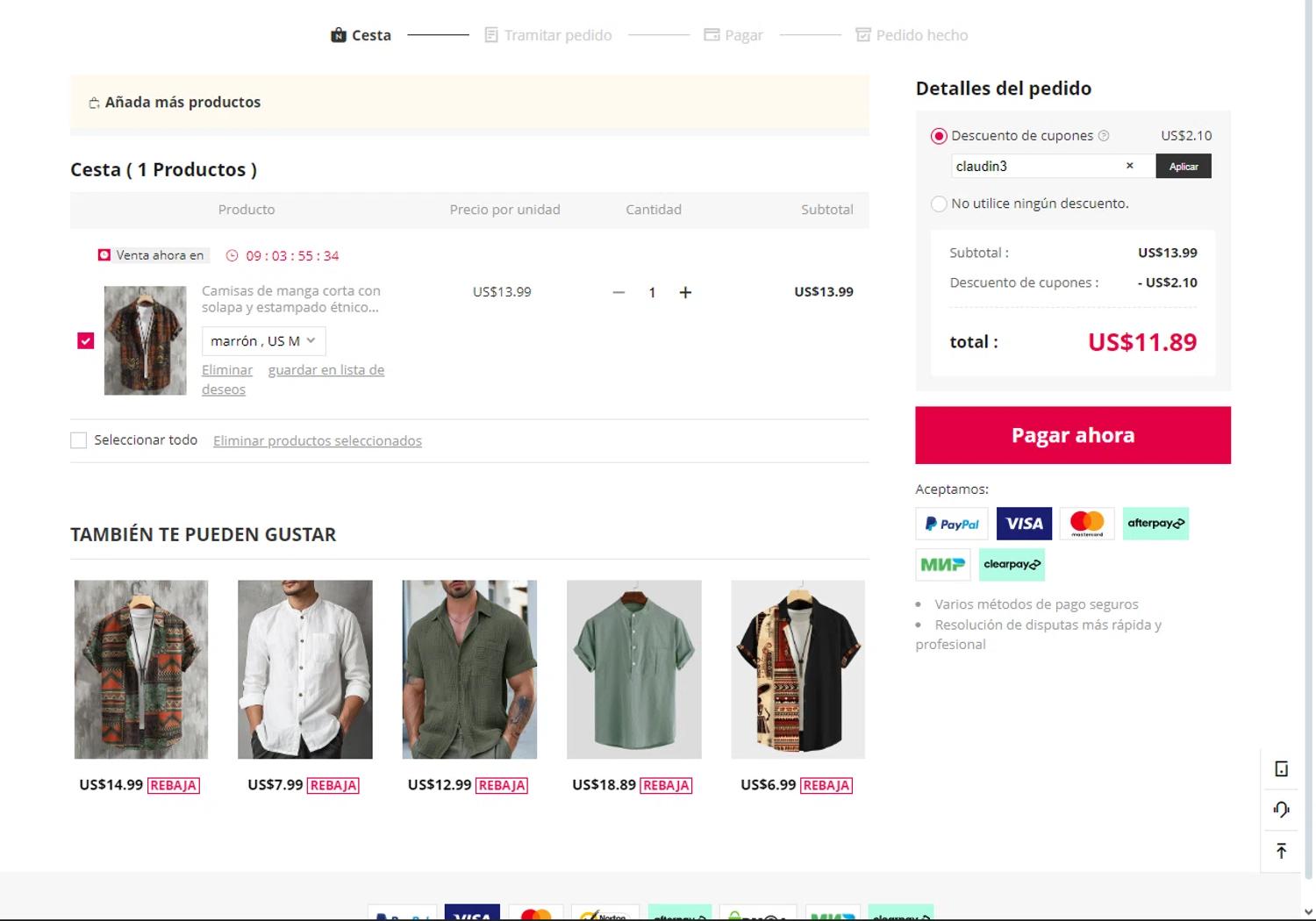1316x921 pixels.
Task: Uncheck the shirt product checkbox
Action: [85, 340]
